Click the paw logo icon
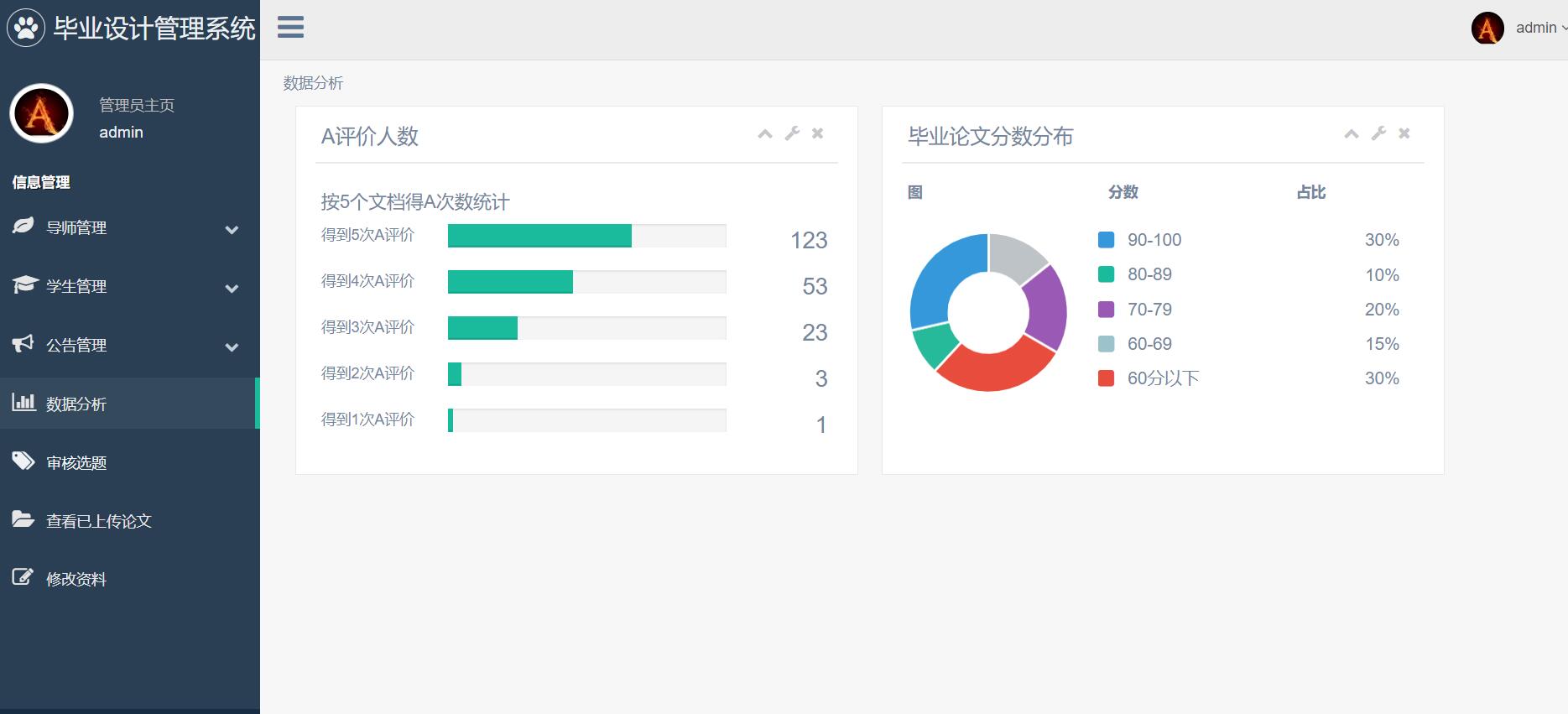The image size is (1568, 714). [x=26, y=28]
